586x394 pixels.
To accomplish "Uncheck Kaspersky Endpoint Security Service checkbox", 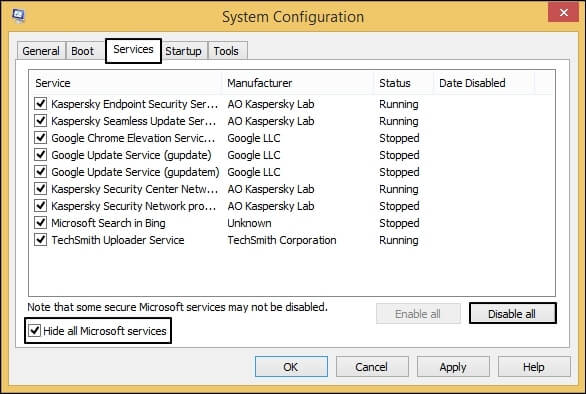I will (x=40, y=104).
